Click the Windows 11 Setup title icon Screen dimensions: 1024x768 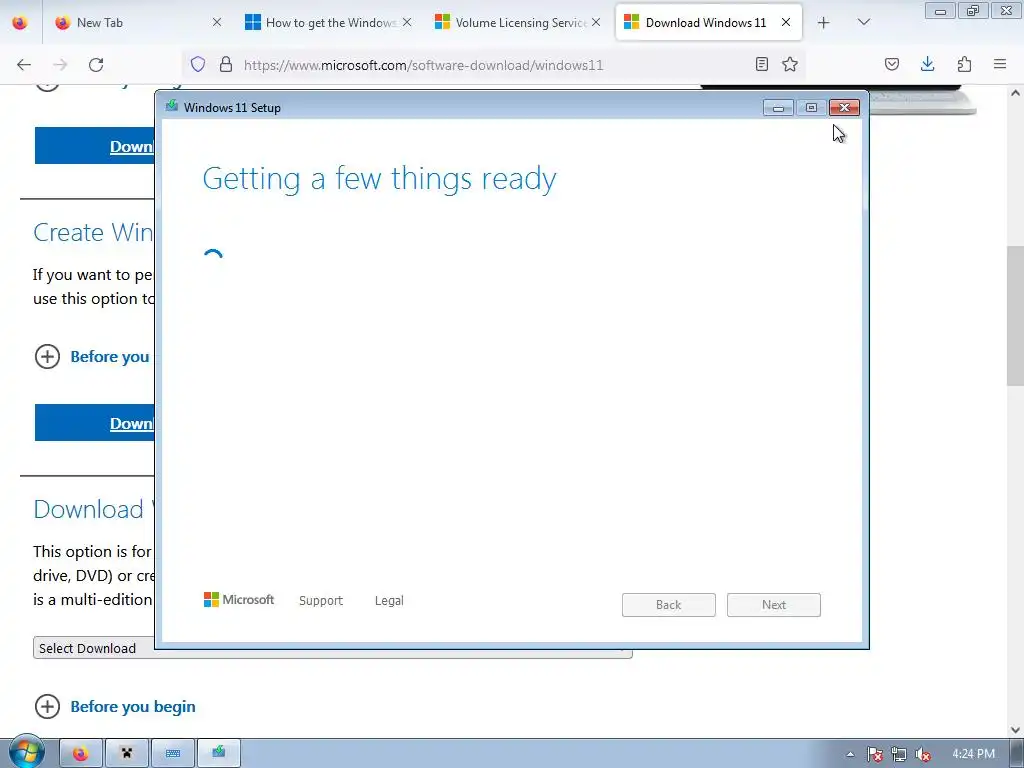[x=172, y=106]
